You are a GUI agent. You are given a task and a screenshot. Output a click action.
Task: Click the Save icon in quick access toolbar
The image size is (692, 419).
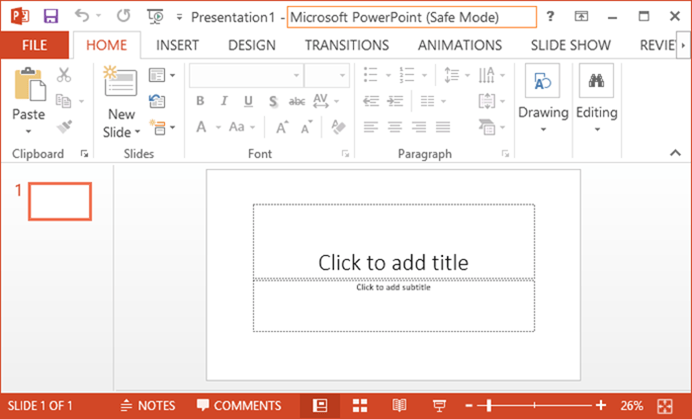[x=50, y=16]
